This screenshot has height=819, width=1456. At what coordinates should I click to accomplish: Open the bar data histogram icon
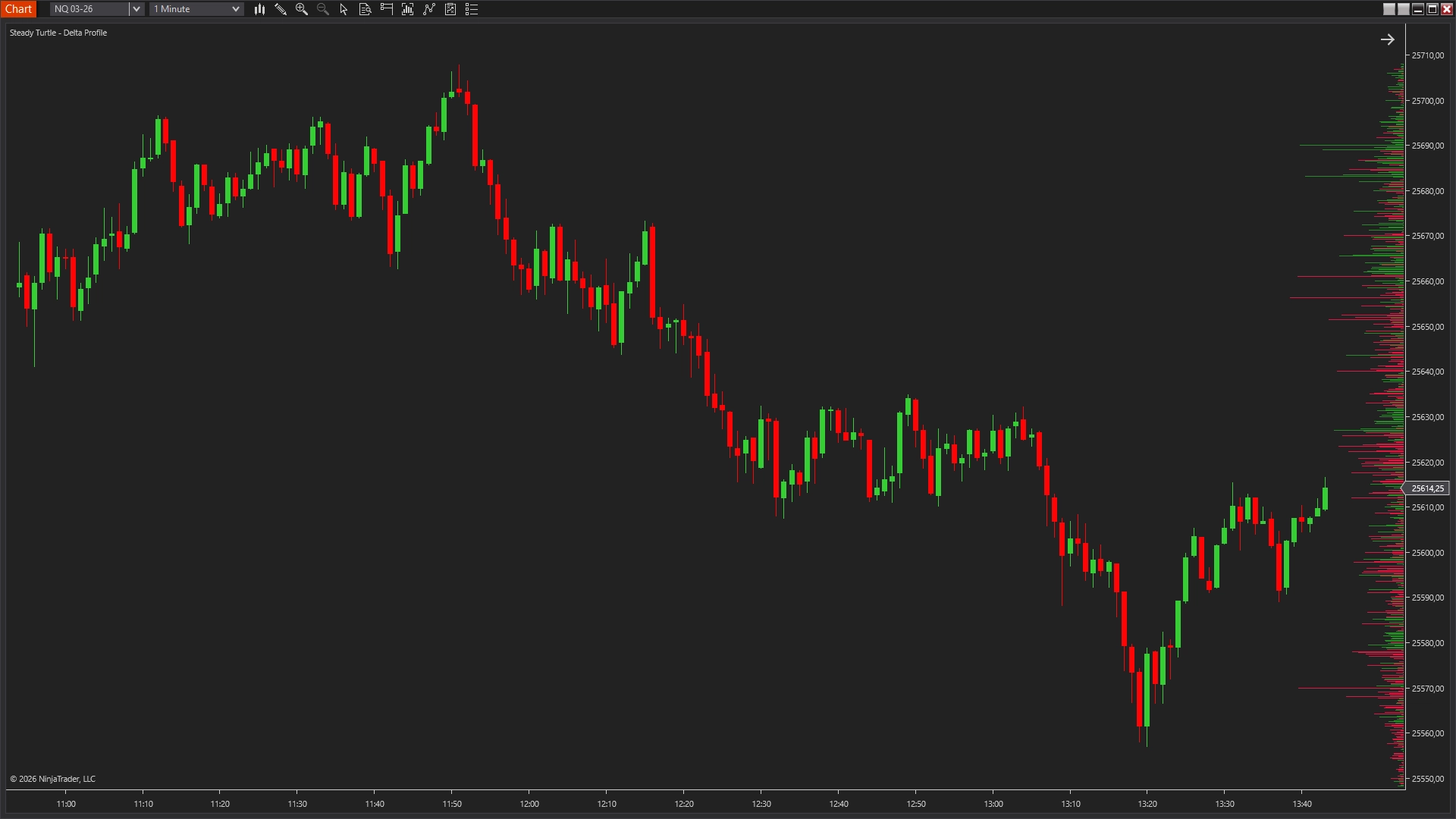tap(407, 9)
